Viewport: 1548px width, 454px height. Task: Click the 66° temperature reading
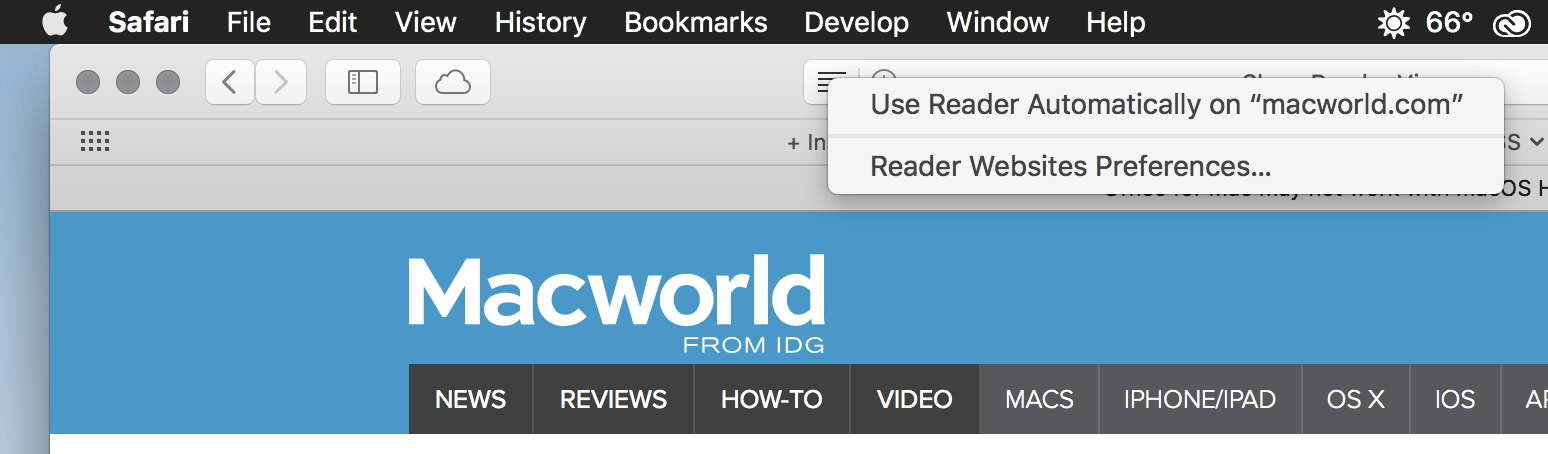pyautogui.click(x=1450, y=22)
